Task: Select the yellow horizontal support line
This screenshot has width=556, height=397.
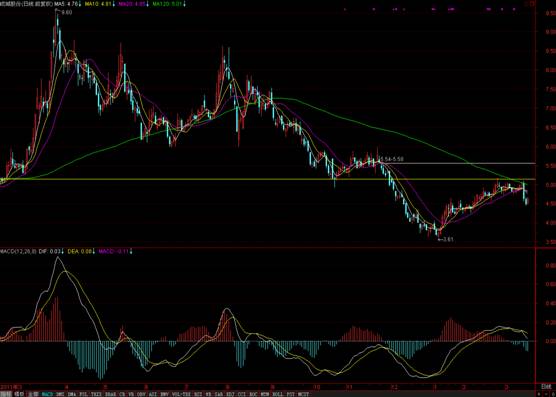Action: tap(267, 179)
